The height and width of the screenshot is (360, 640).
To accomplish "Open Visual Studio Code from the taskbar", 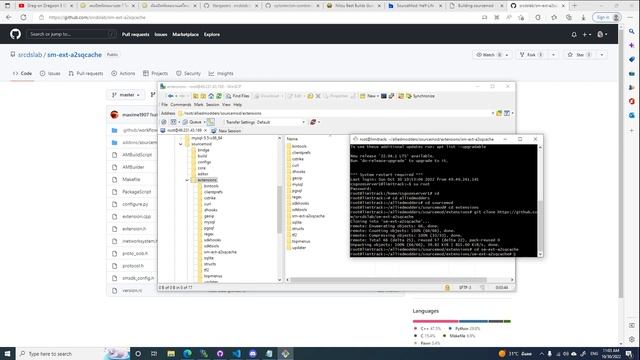I will tap(236, 354).
